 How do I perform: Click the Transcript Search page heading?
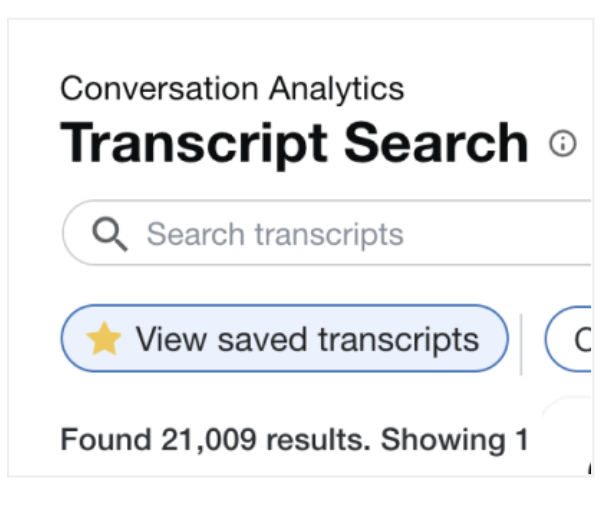click(294, 143)
